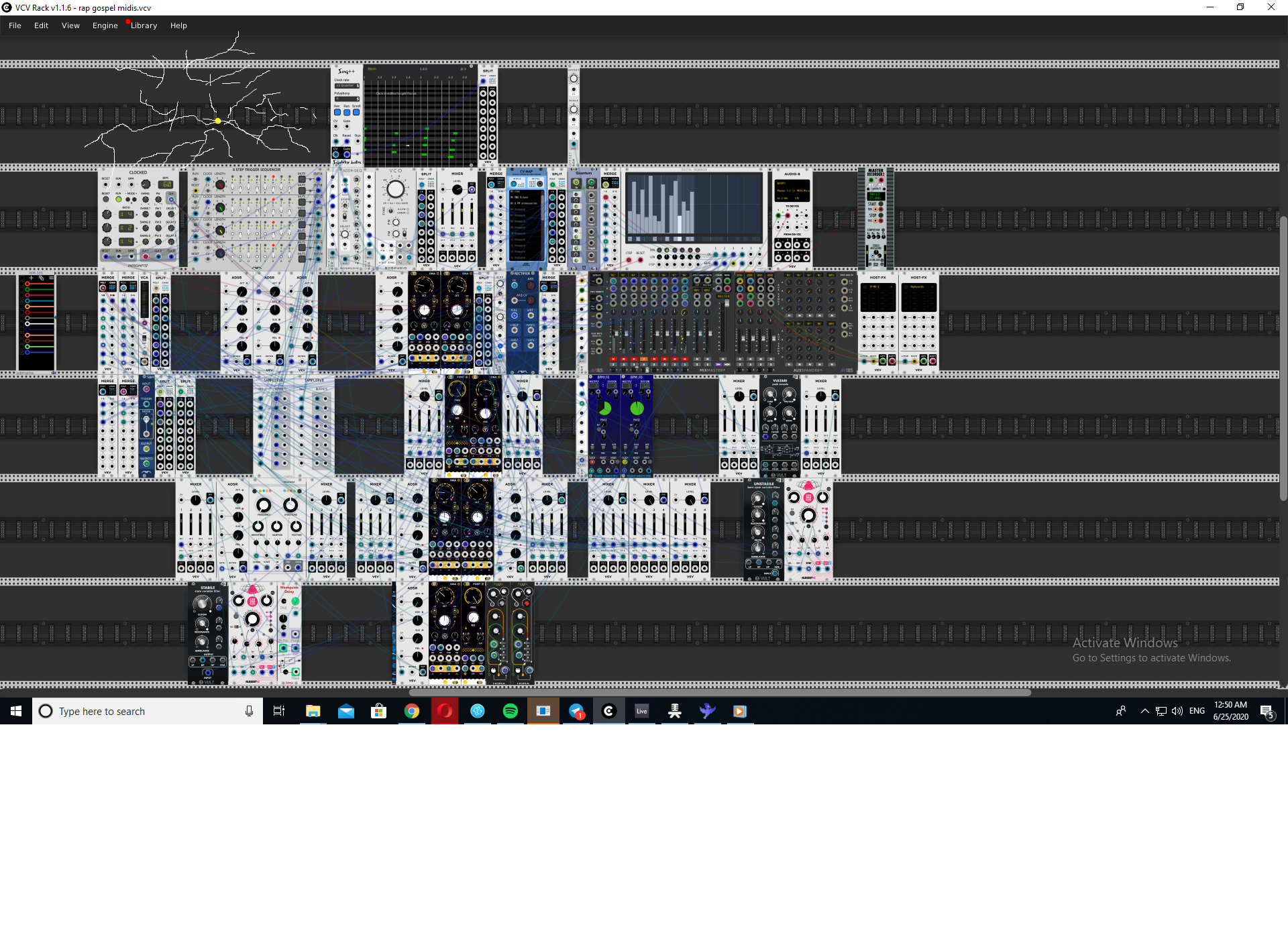The image size is (1288, 939).
Task: Click the Master Recorder green left input
Action: tap(872, 180)
